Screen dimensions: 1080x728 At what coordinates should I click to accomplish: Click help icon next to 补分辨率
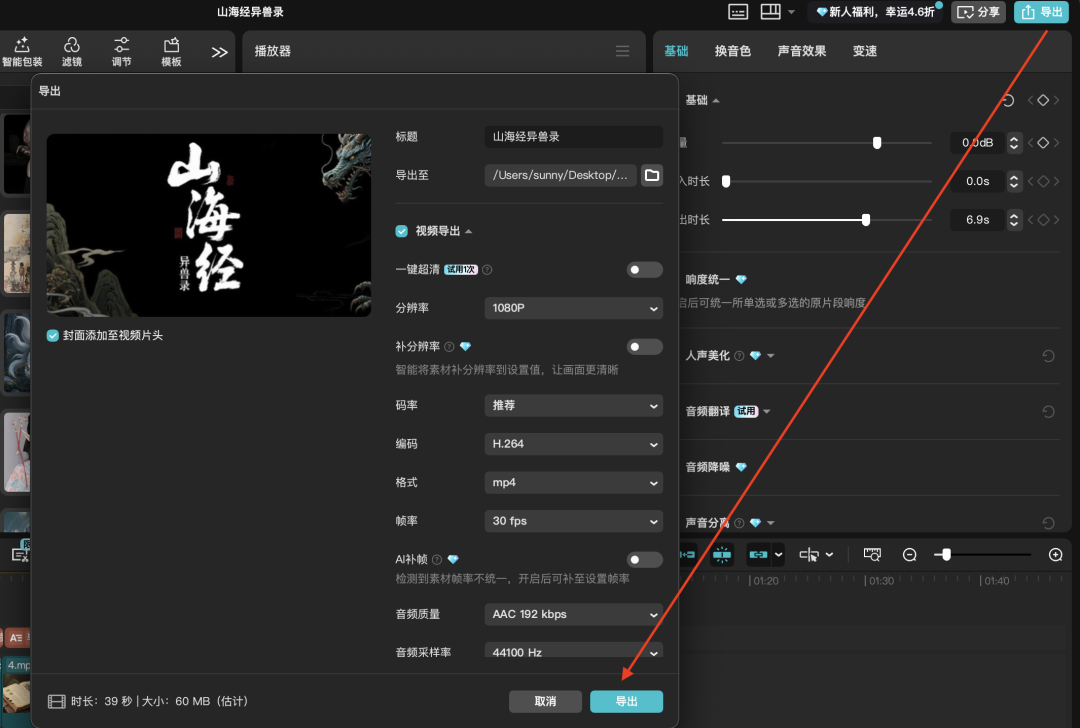click(449, 346)
